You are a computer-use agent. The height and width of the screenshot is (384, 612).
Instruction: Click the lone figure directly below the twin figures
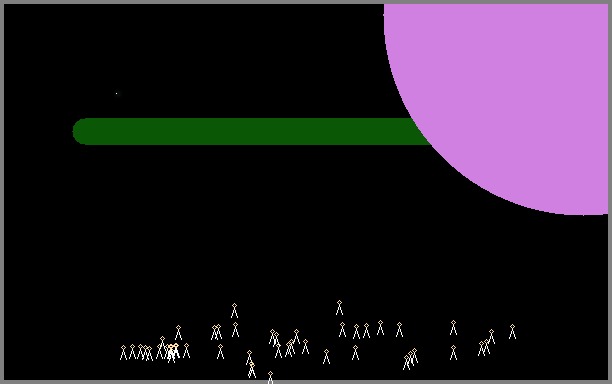220,352
